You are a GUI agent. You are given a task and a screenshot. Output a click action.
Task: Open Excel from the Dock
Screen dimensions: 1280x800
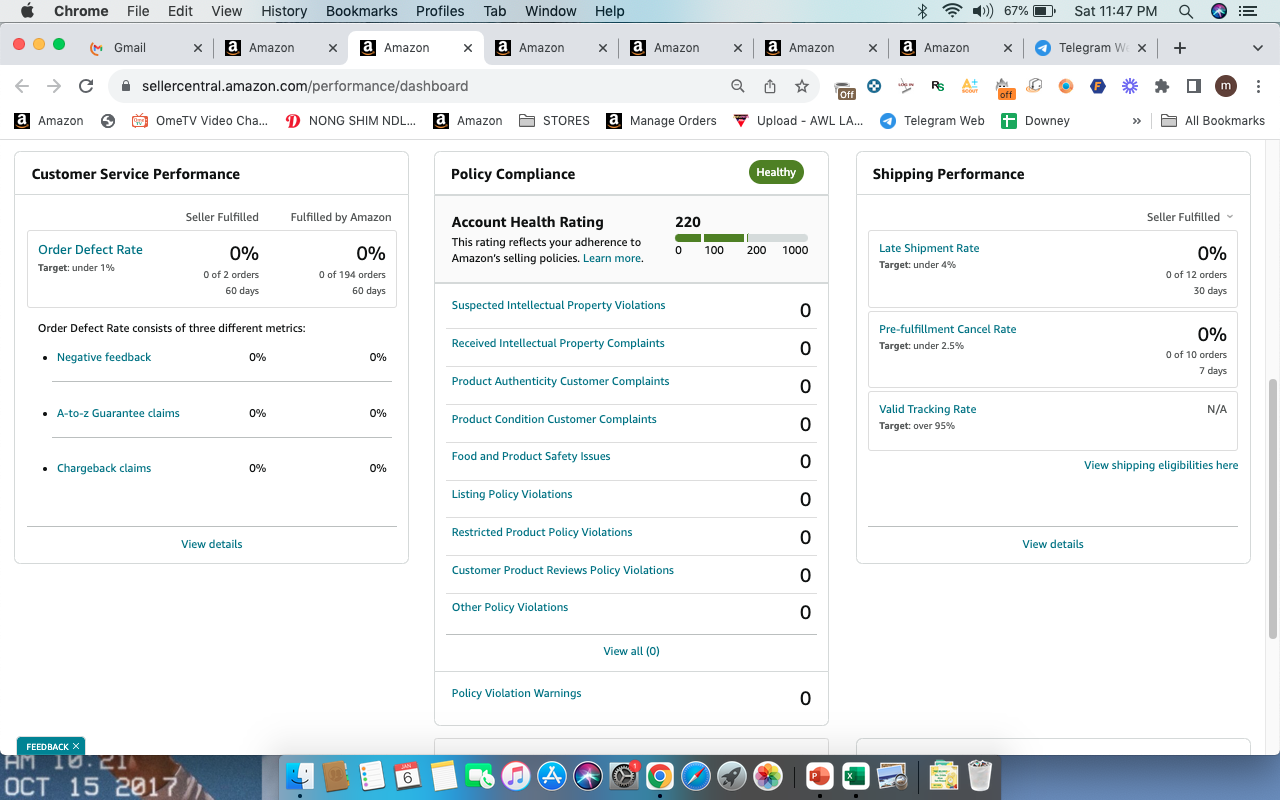pyautogui.click(x=855, y=775)
